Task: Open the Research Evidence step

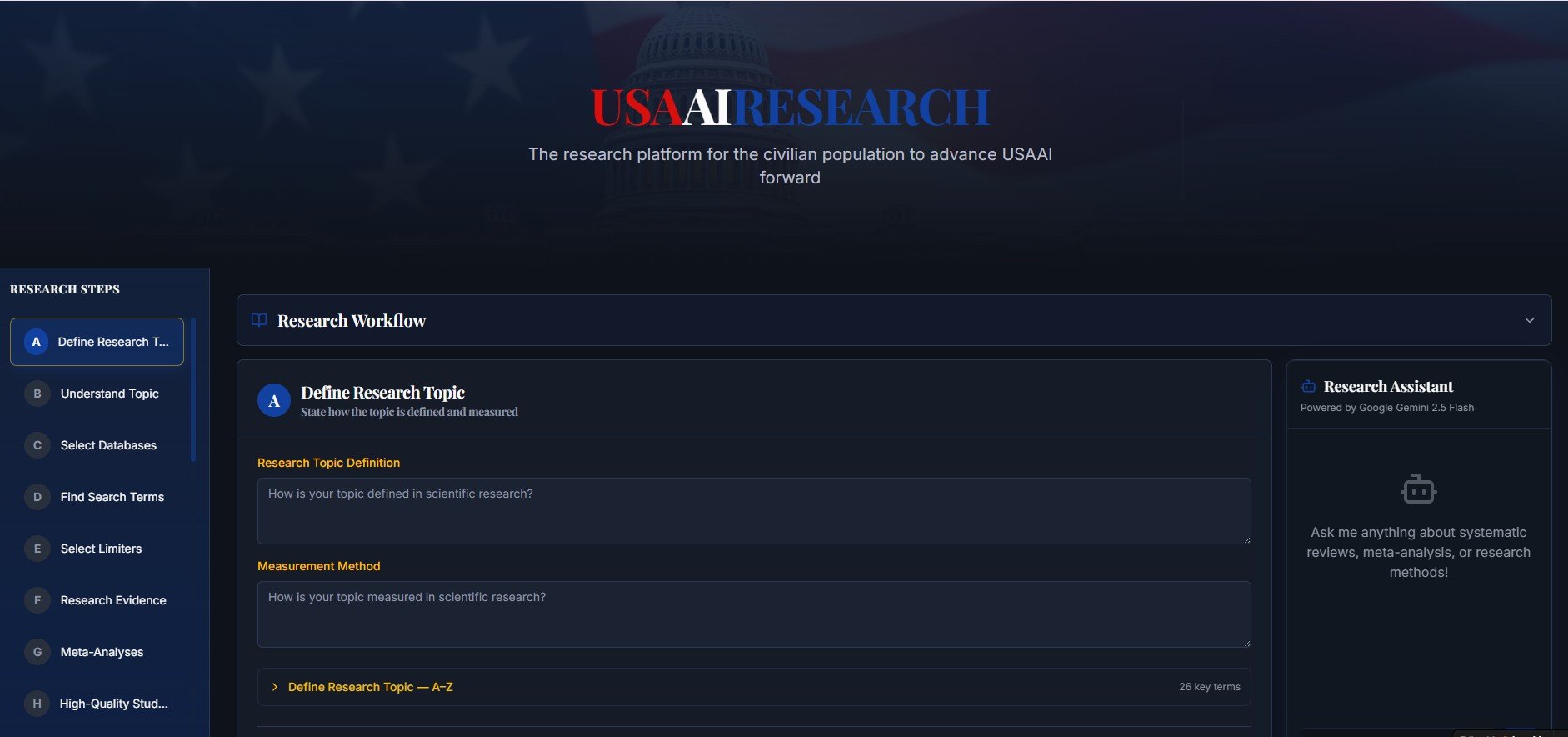Action: click(97, 600)
